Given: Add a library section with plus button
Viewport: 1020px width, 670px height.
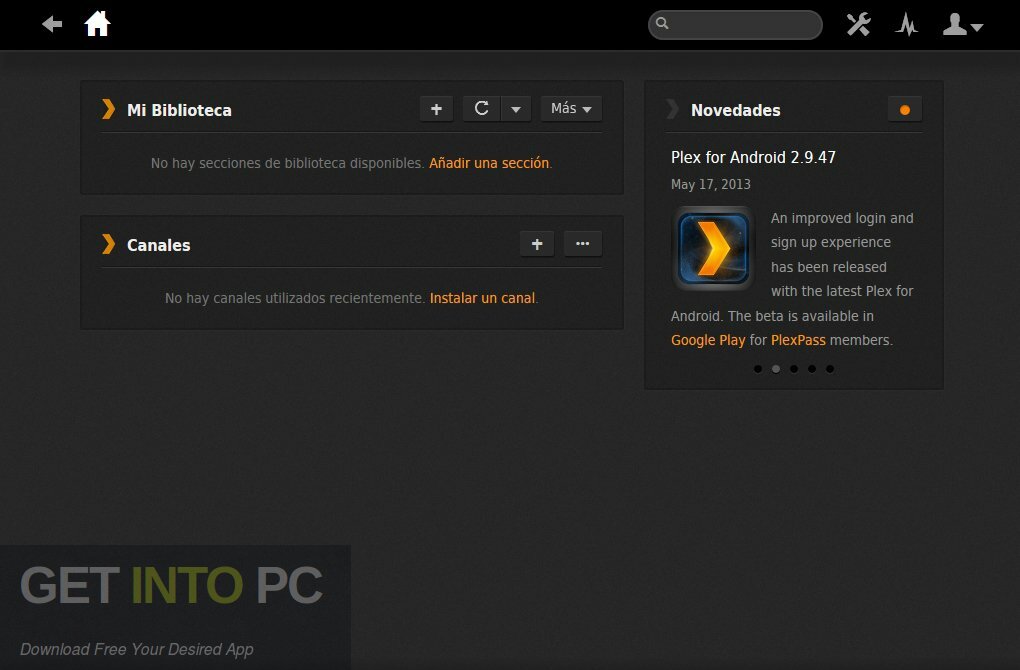Looking at the screenshot, I should pyautogui.click(x=436, y=109).
